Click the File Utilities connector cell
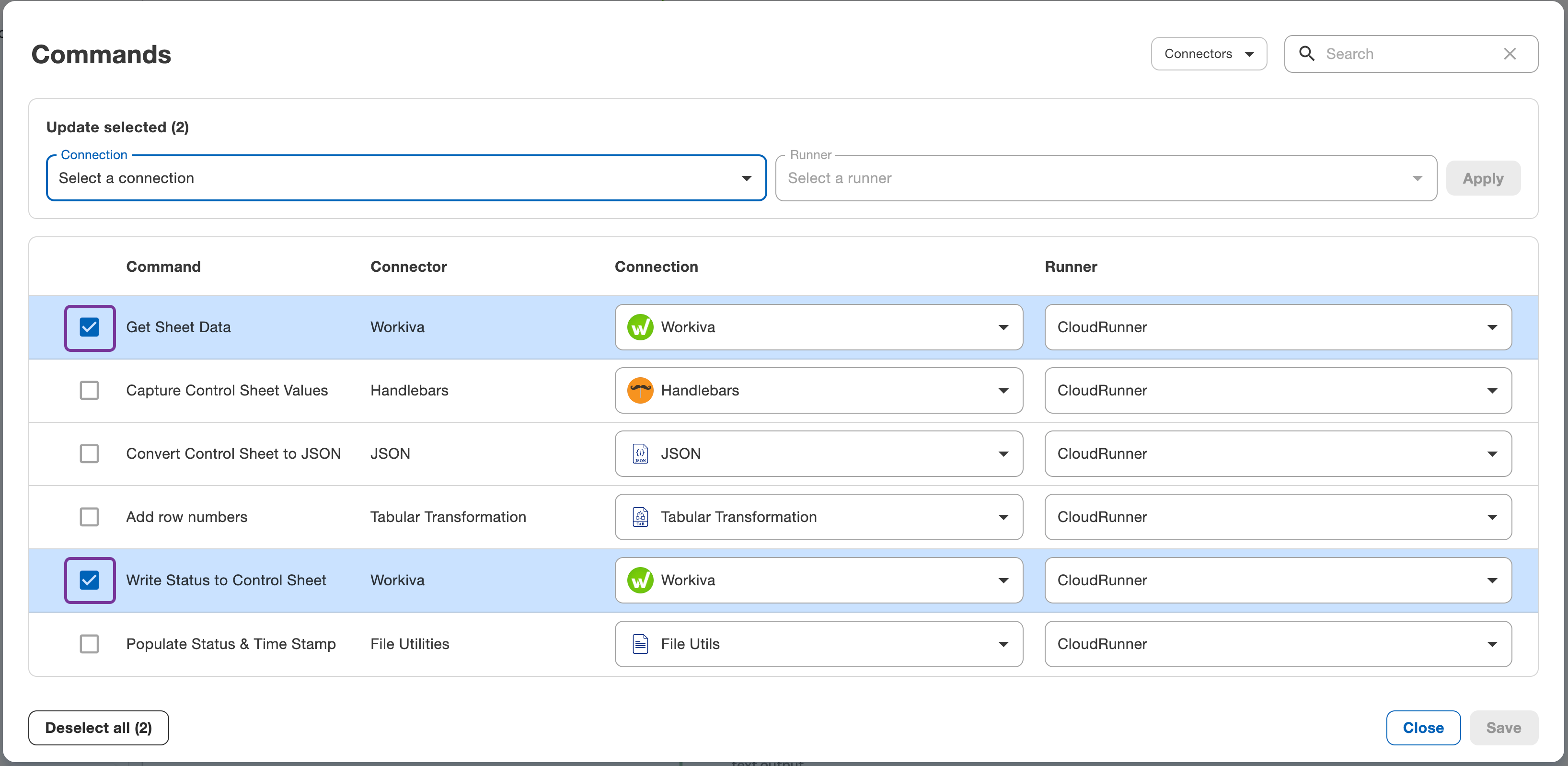The height and width of the screenshot is (766, 1568). (410, 644)
